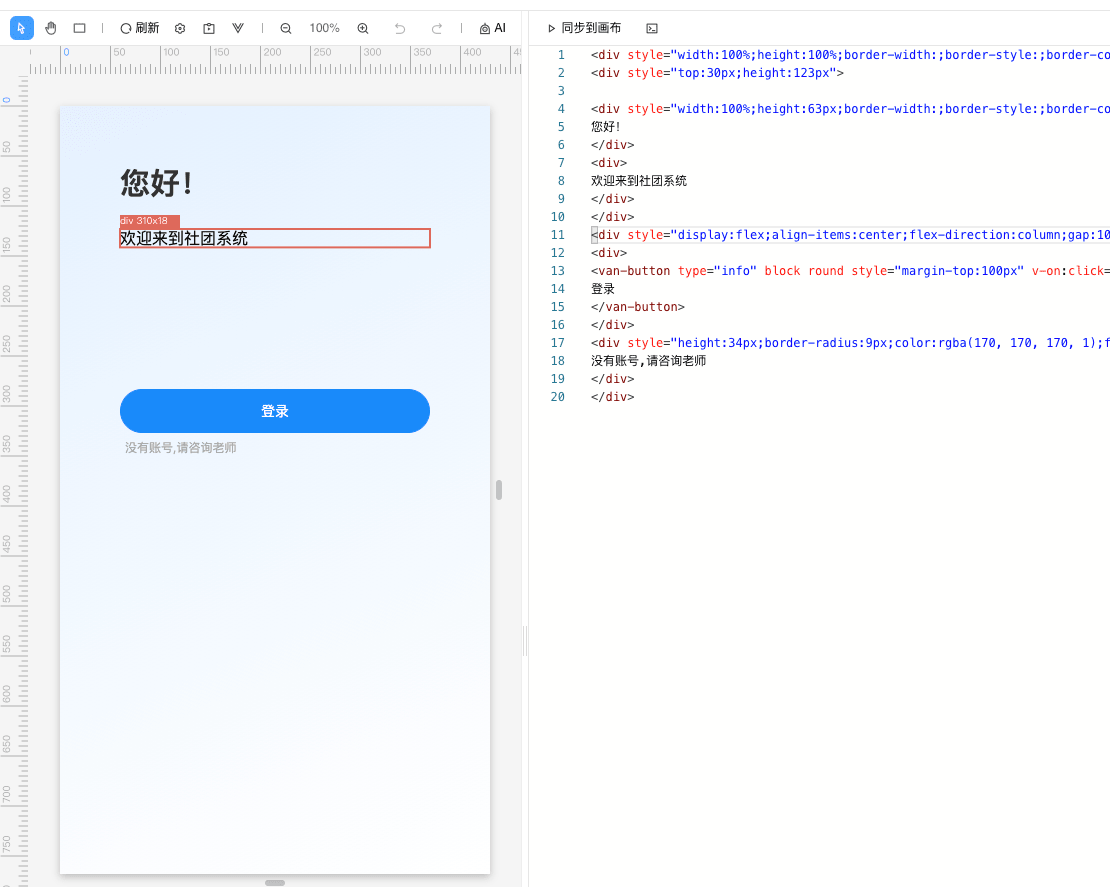The height and width of the screenshot is (887, 1110).
Task: Open the settings gear icon
Action: click(180, 28)
